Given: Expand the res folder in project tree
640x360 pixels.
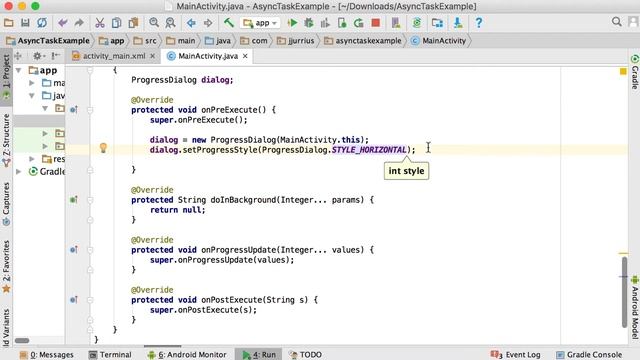Looking at the screenshot, I should coord(32,158).
